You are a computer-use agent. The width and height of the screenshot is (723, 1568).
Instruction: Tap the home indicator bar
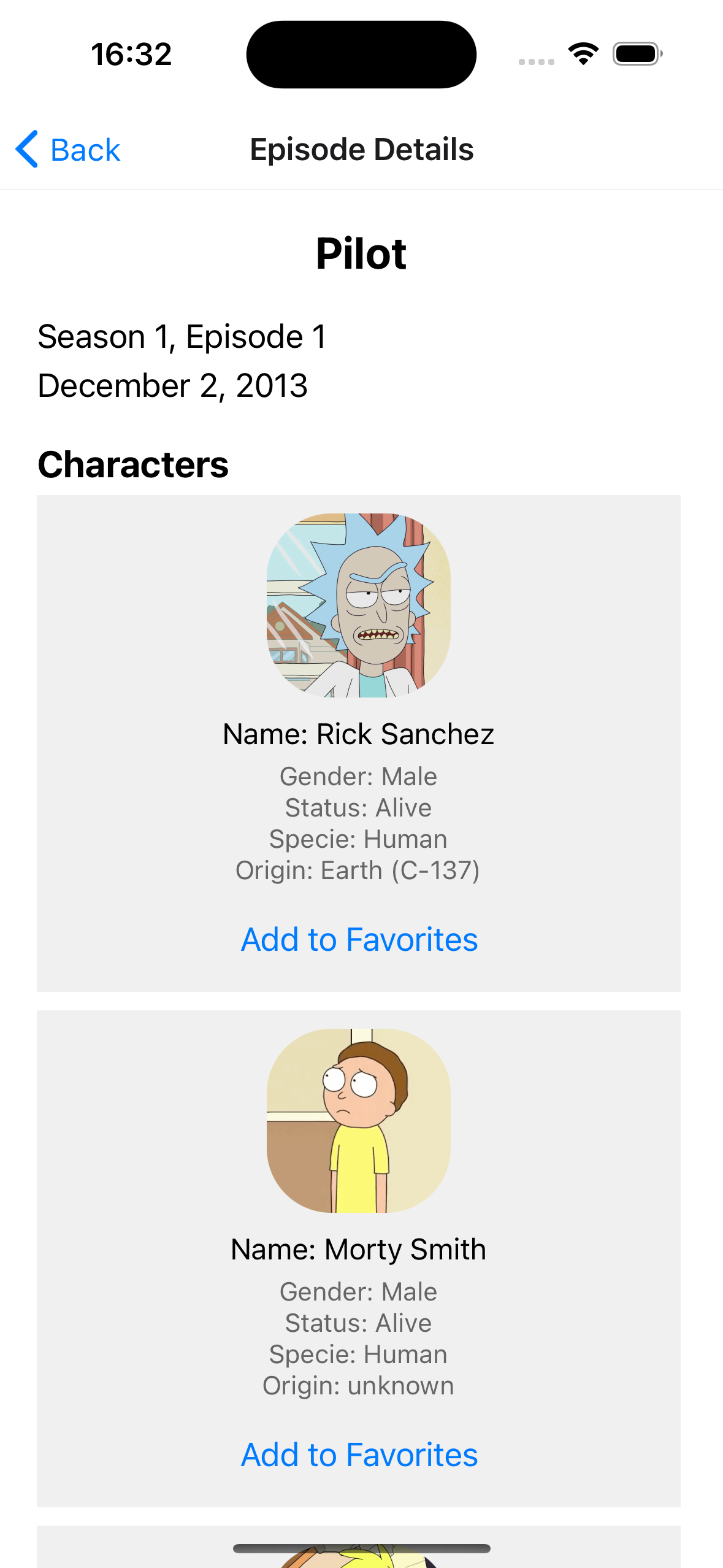361,1548
